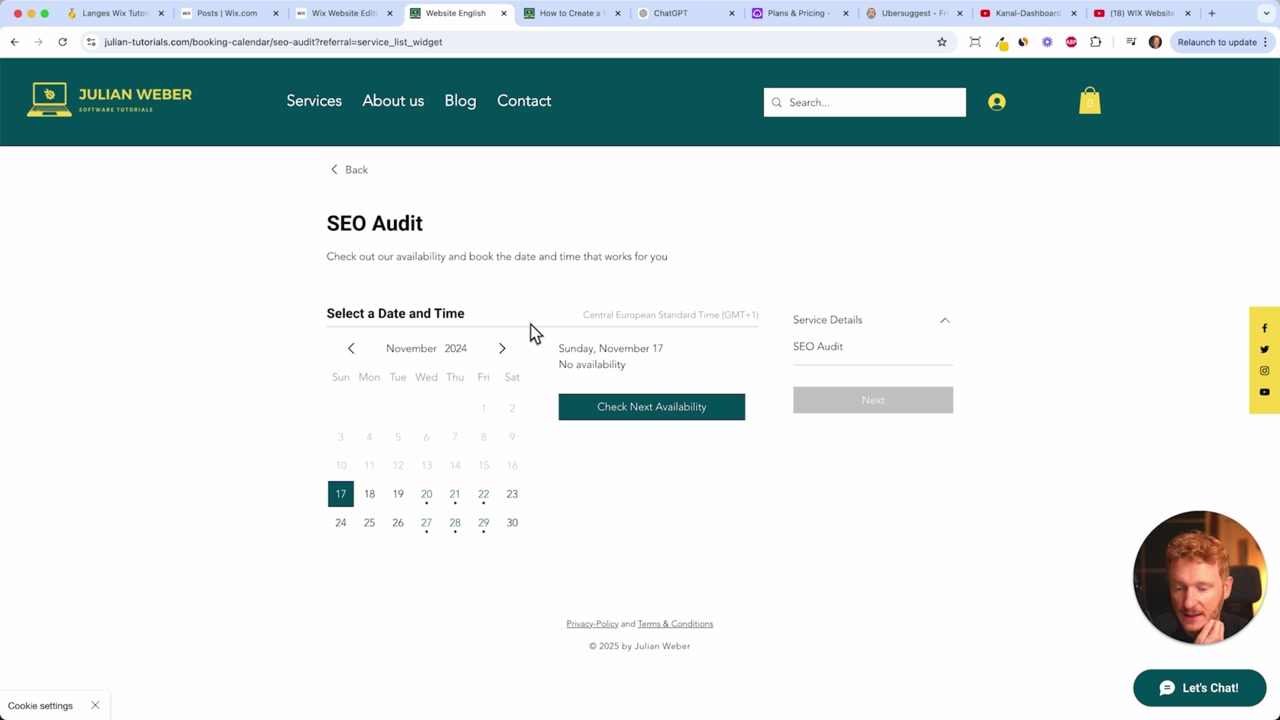Image resolution: width=1280 pixels, height=720 pixels.
Task: Click the red ABP extension icon
Action: 1071,42
